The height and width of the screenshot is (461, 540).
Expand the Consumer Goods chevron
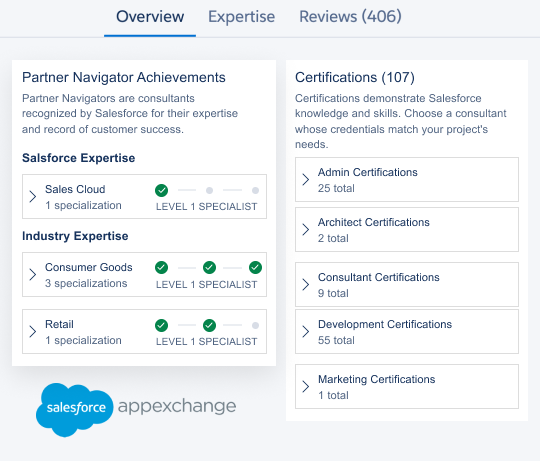pyautogui.click(x=33, y=274)
